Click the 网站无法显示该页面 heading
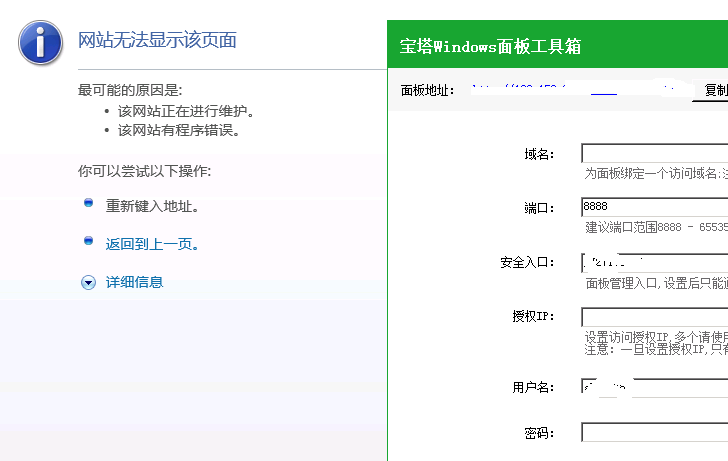 tap(157, 40)
